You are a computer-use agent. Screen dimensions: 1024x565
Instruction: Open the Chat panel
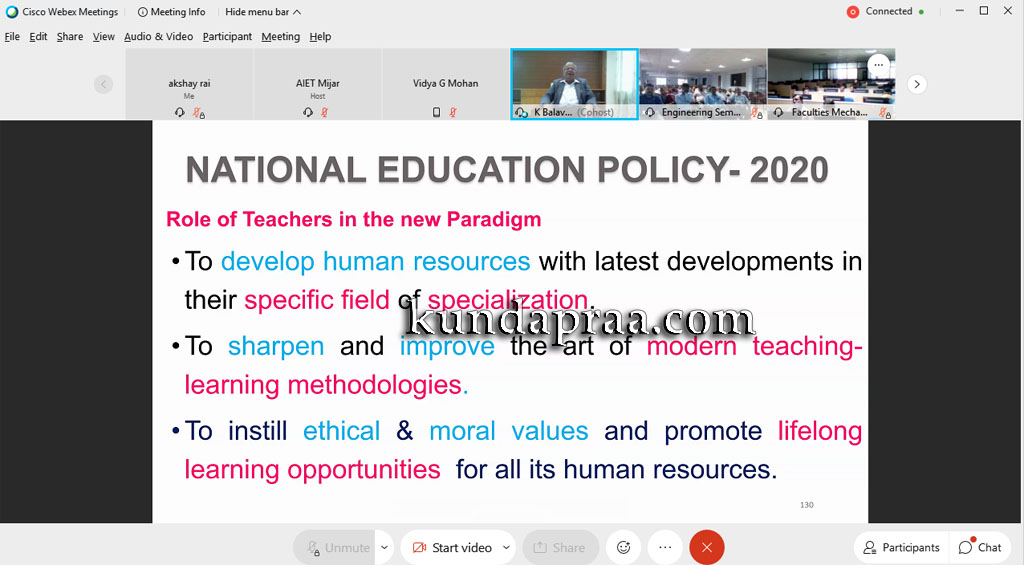pos(980,547)
